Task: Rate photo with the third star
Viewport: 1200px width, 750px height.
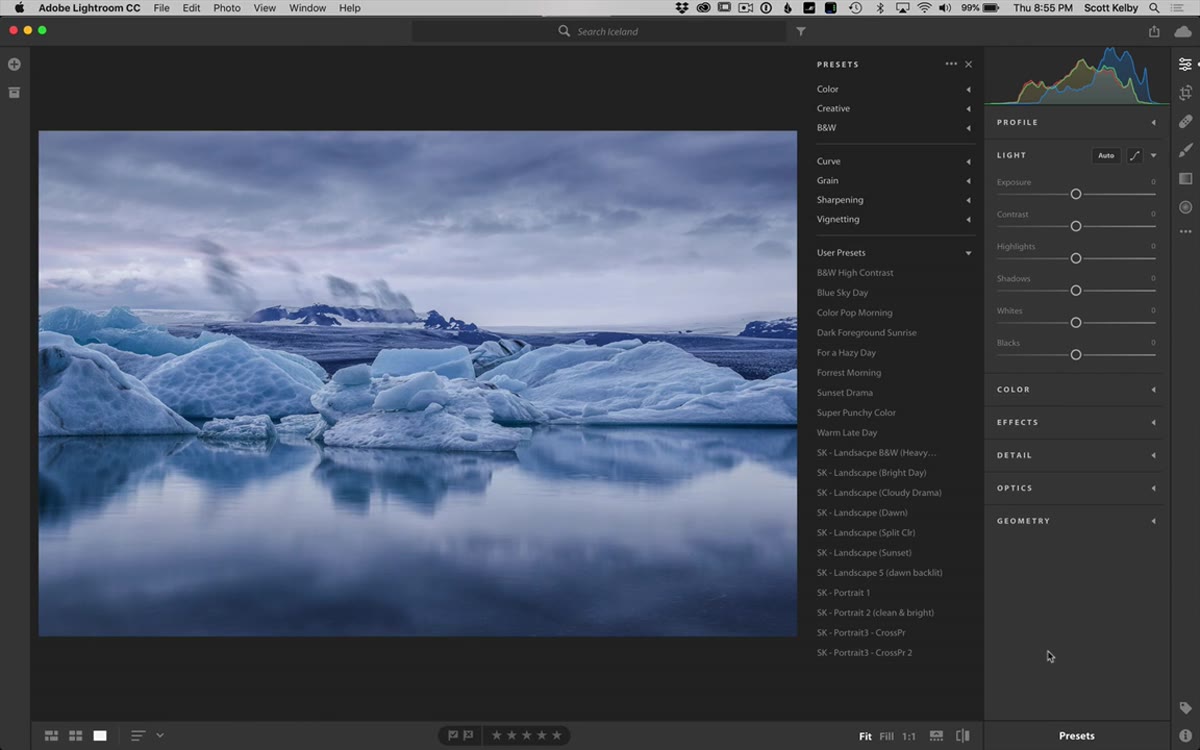Action: pyautogui.click(x=527, y=735)
